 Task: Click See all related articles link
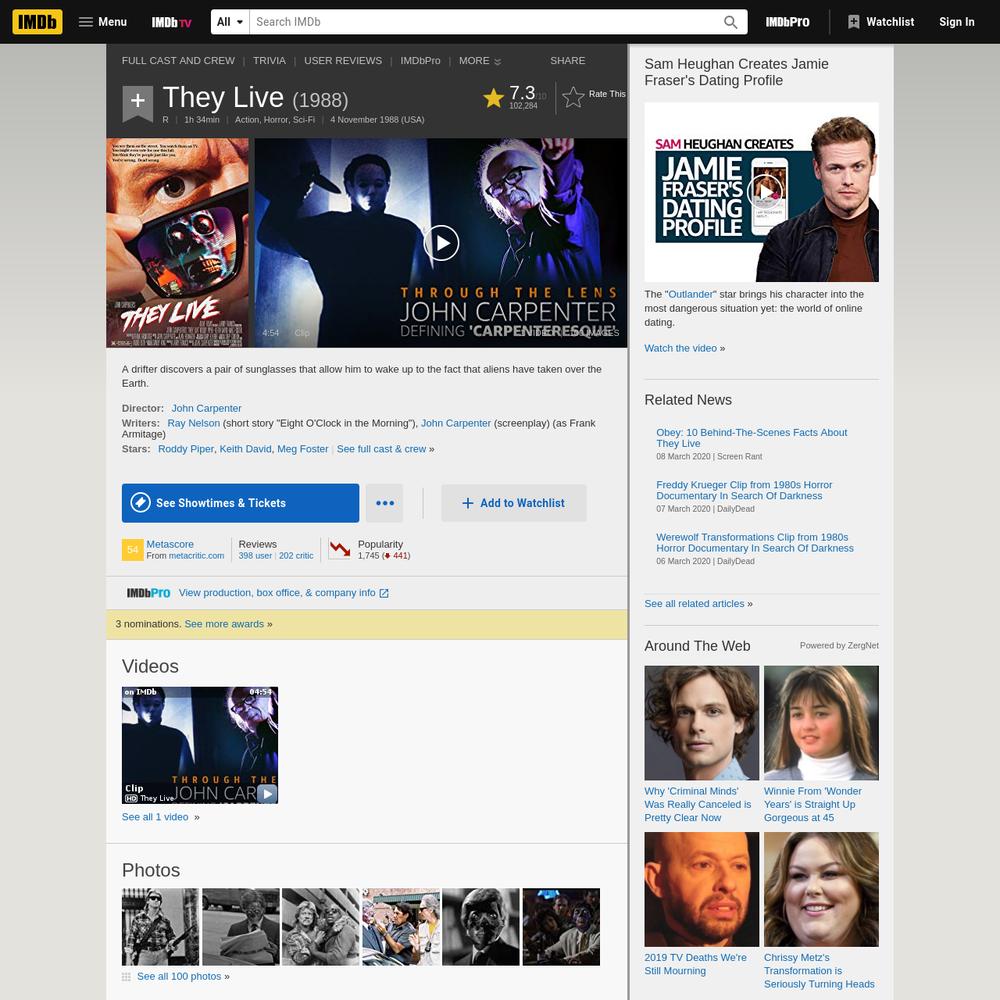[x=694, y=603]
